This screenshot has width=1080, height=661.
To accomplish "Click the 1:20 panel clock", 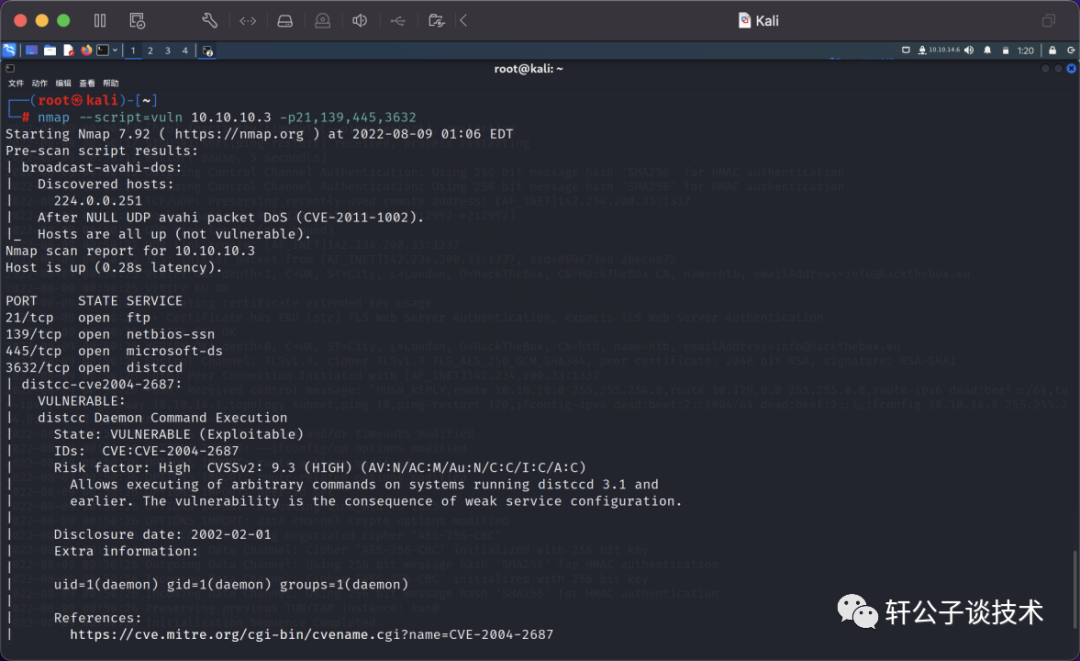I will click(1026, 50).
